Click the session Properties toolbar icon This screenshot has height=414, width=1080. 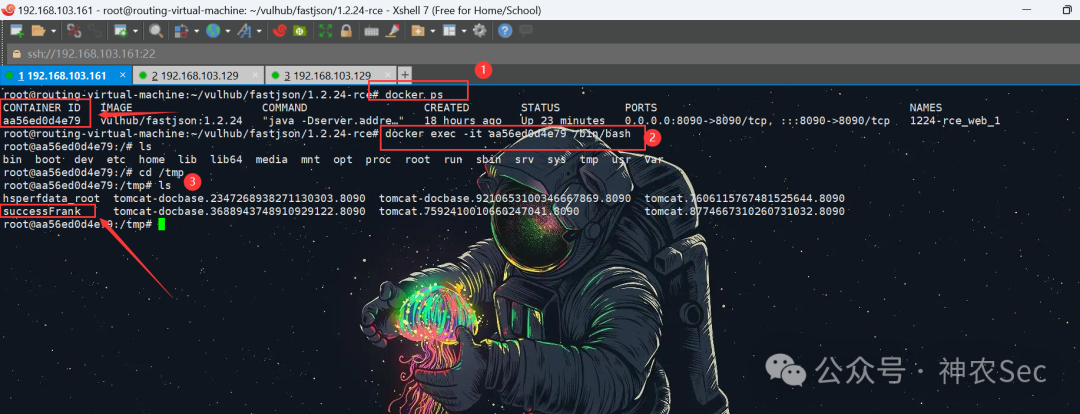[121, 31]
